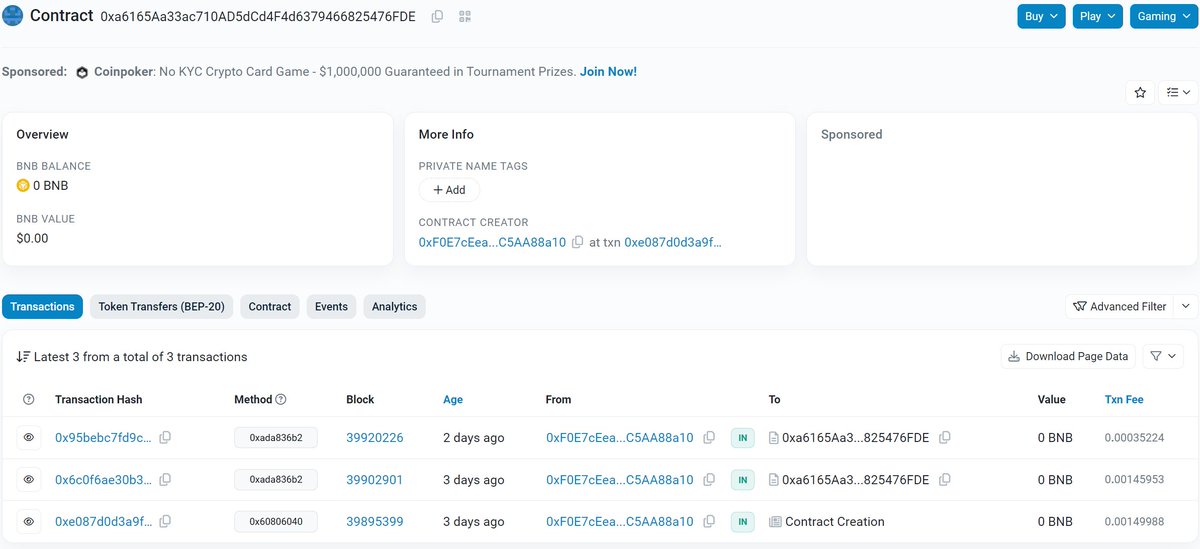Open To address in block 39920226 row
Image resolution: width=1200 pixels, height=549 pixels.
point(855,437)
